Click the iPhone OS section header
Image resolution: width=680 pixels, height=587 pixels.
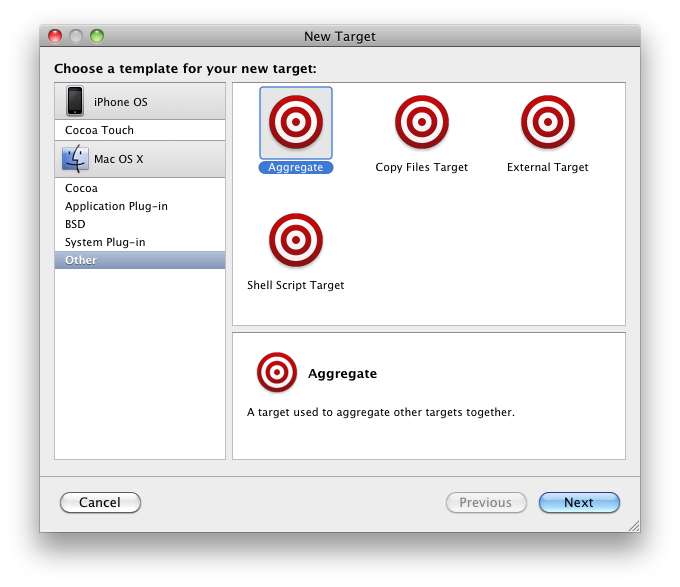point(140,102)
